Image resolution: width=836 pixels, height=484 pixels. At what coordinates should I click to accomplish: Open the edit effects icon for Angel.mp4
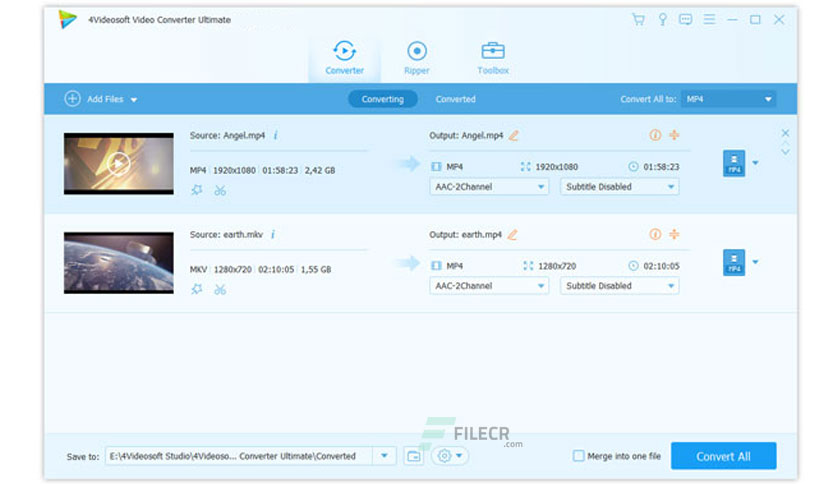(x=197, y=190)
